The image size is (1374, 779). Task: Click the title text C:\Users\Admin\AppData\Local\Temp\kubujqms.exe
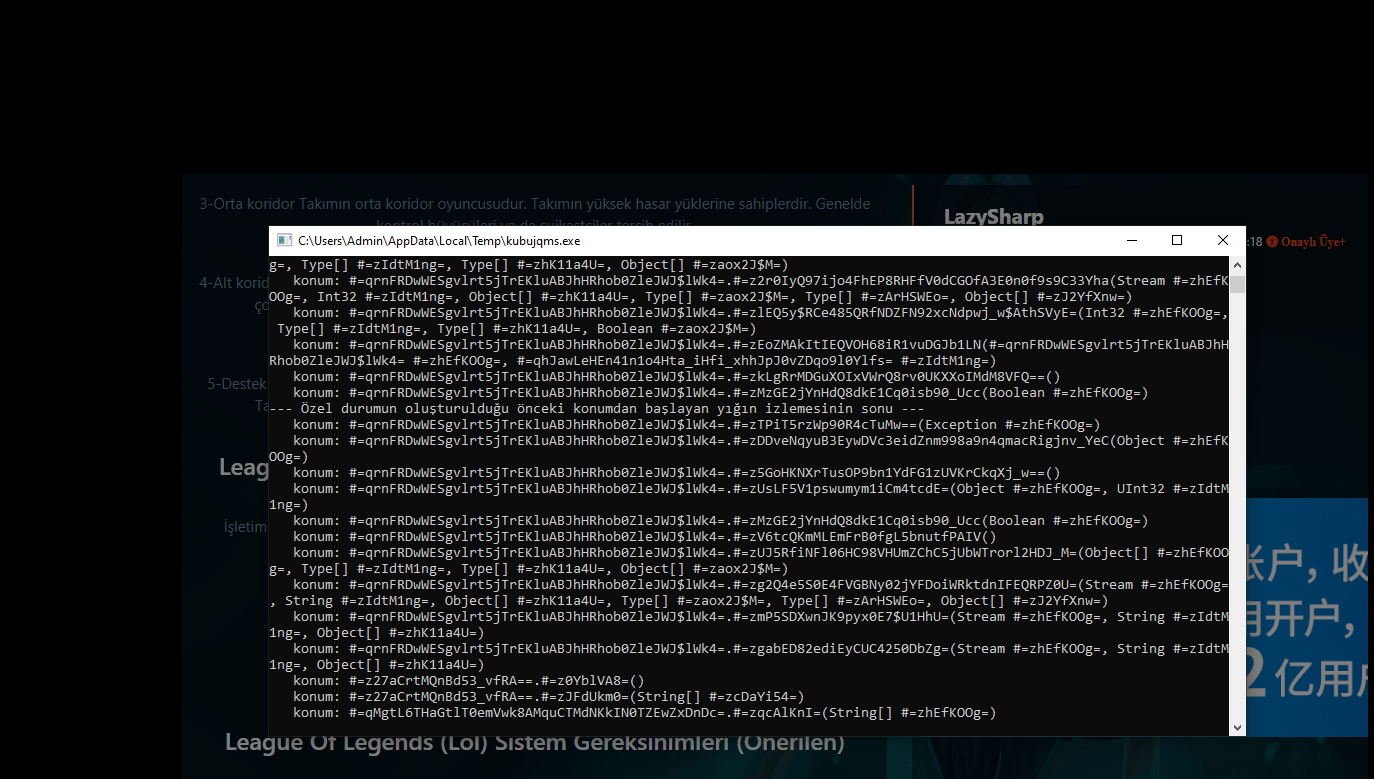click(x=439, y=241)
